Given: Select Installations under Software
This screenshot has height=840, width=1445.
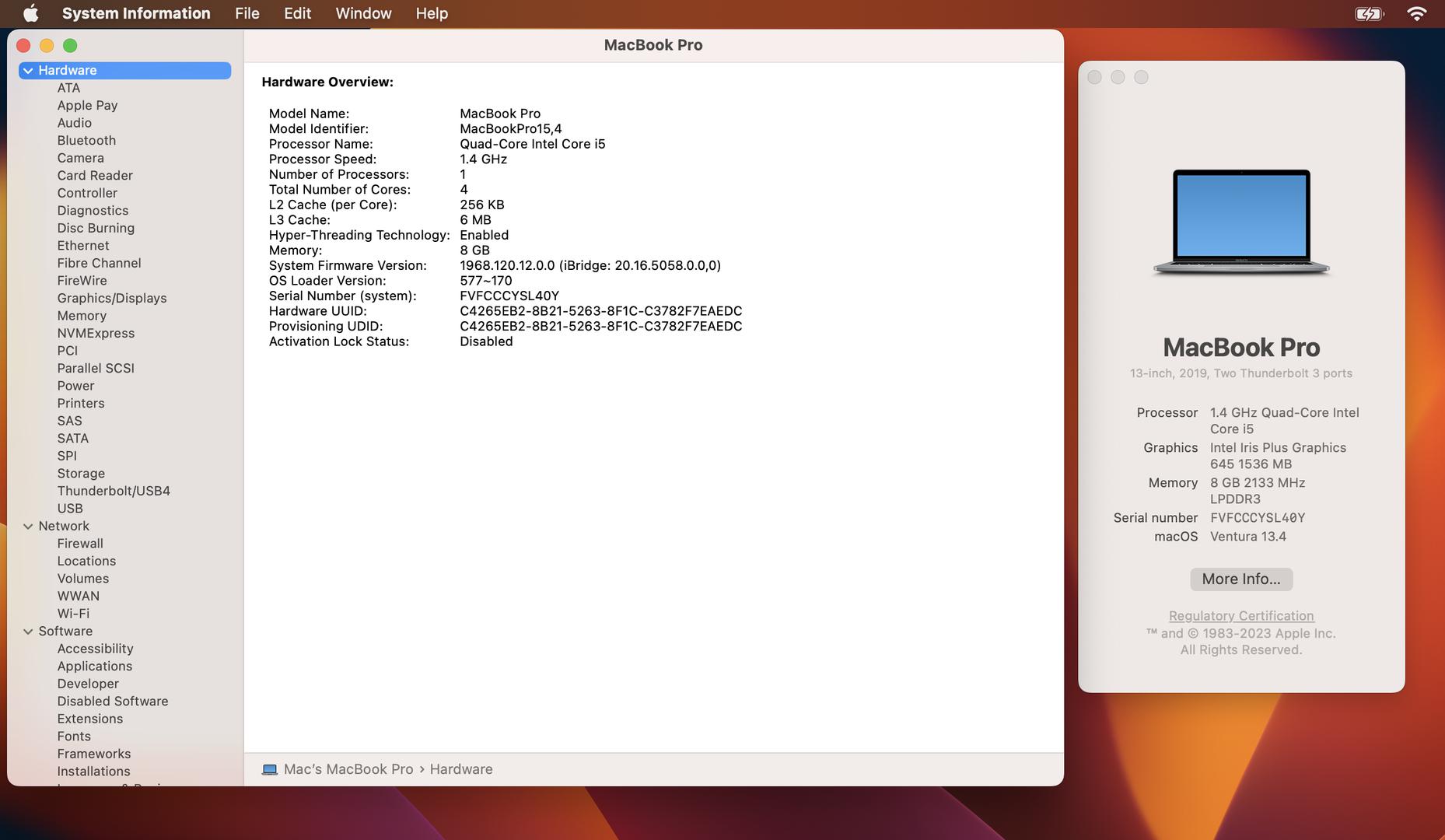Looking at the screenshot, I should click(x=93, y=771).
